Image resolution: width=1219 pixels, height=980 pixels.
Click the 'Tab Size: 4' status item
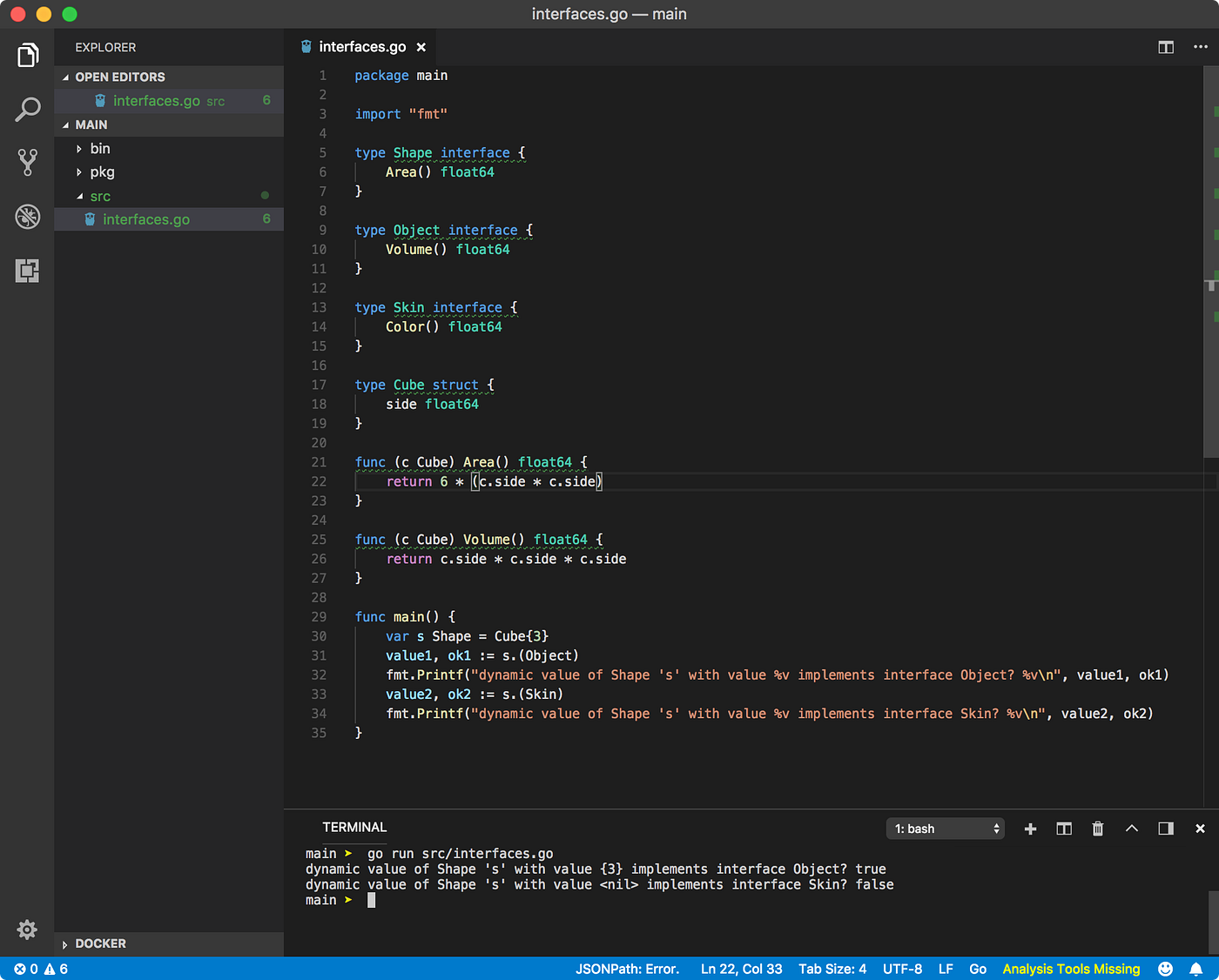832,969
